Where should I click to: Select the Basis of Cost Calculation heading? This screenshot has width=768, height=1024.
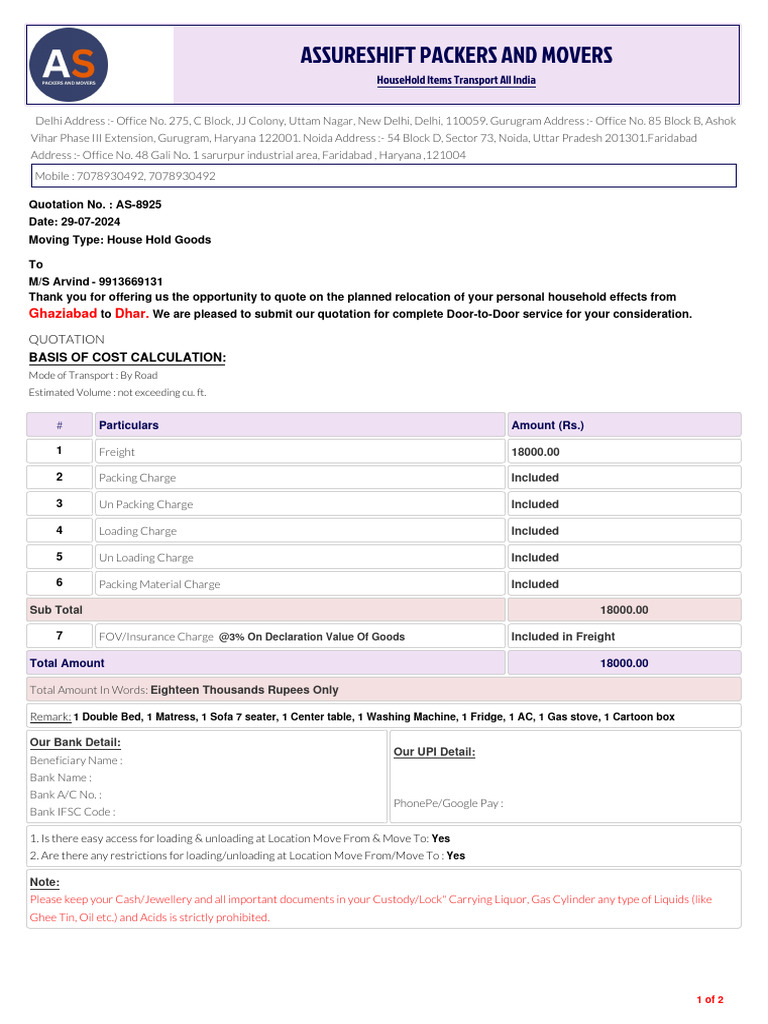click(x=127, y=357)
